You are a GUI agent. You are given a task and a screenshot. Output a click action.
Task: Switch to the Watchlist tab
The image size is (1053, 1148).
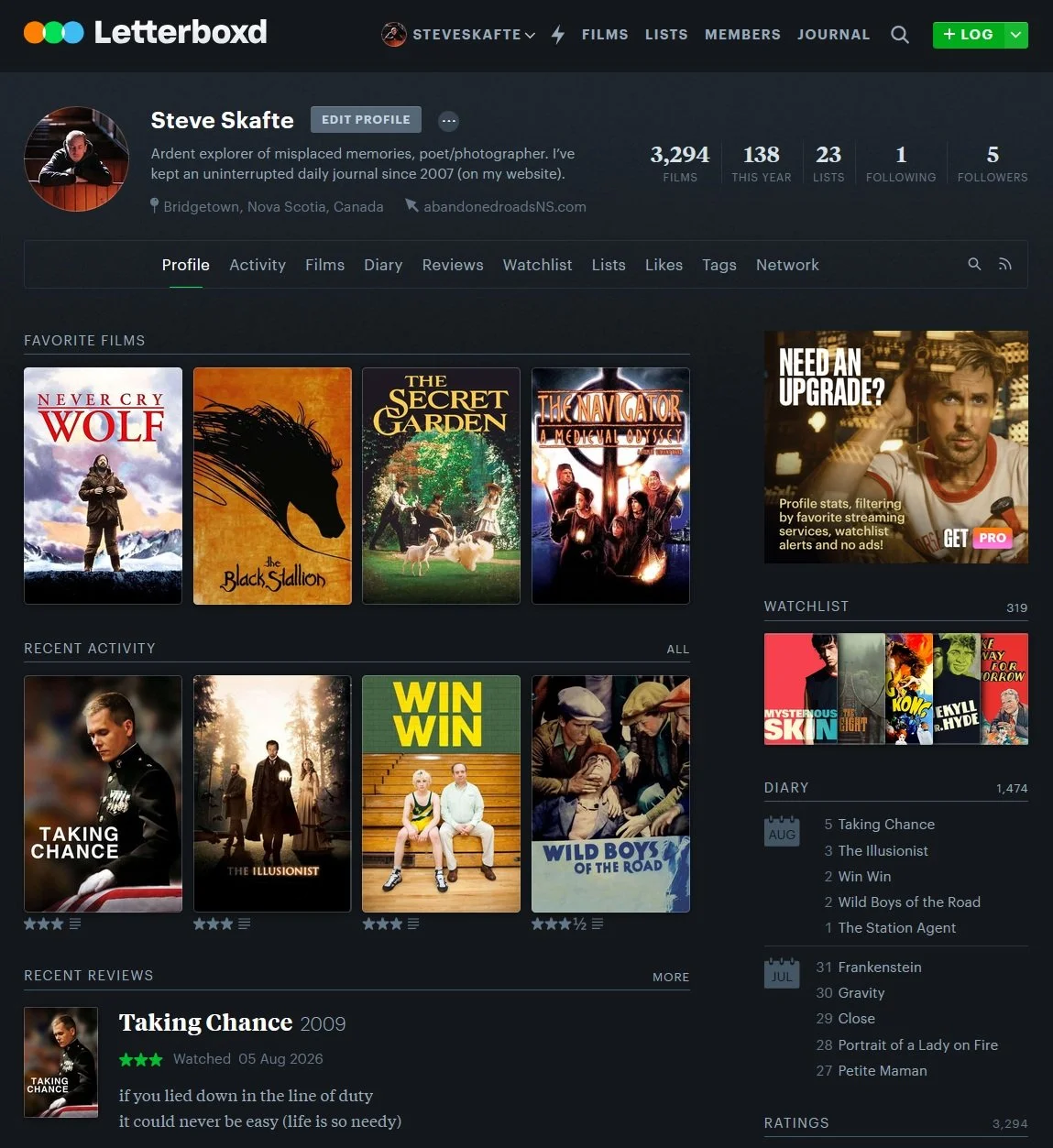tap(537, 265)
